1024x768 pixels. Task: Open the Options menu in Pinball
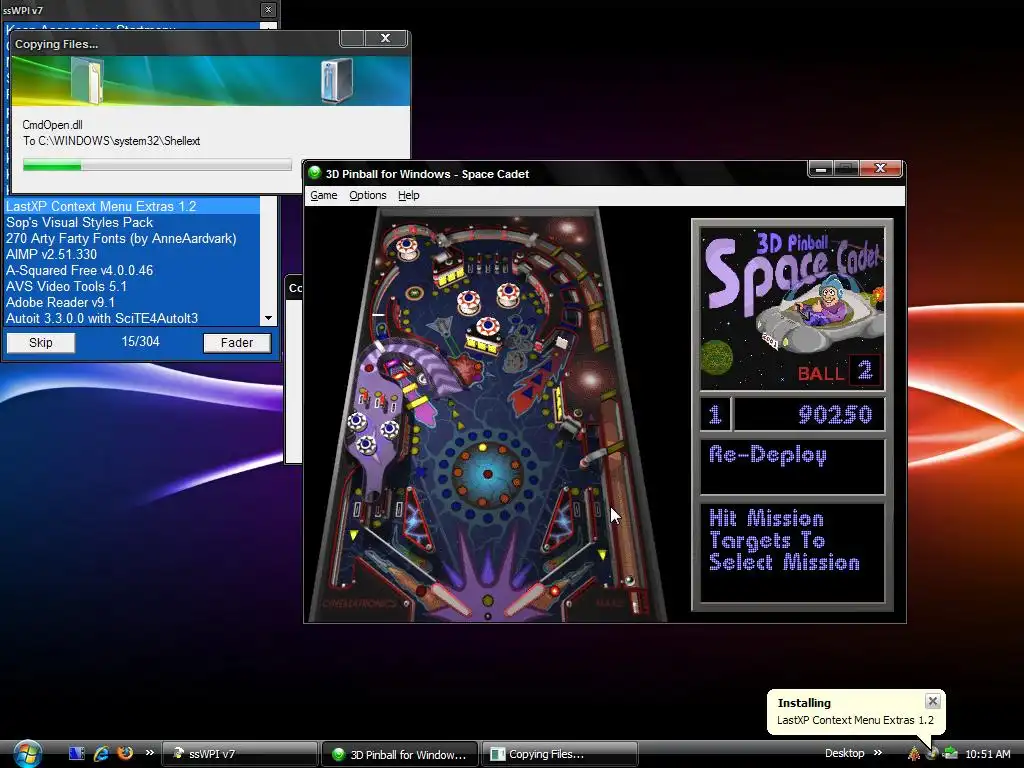click(x=368, y=195)
